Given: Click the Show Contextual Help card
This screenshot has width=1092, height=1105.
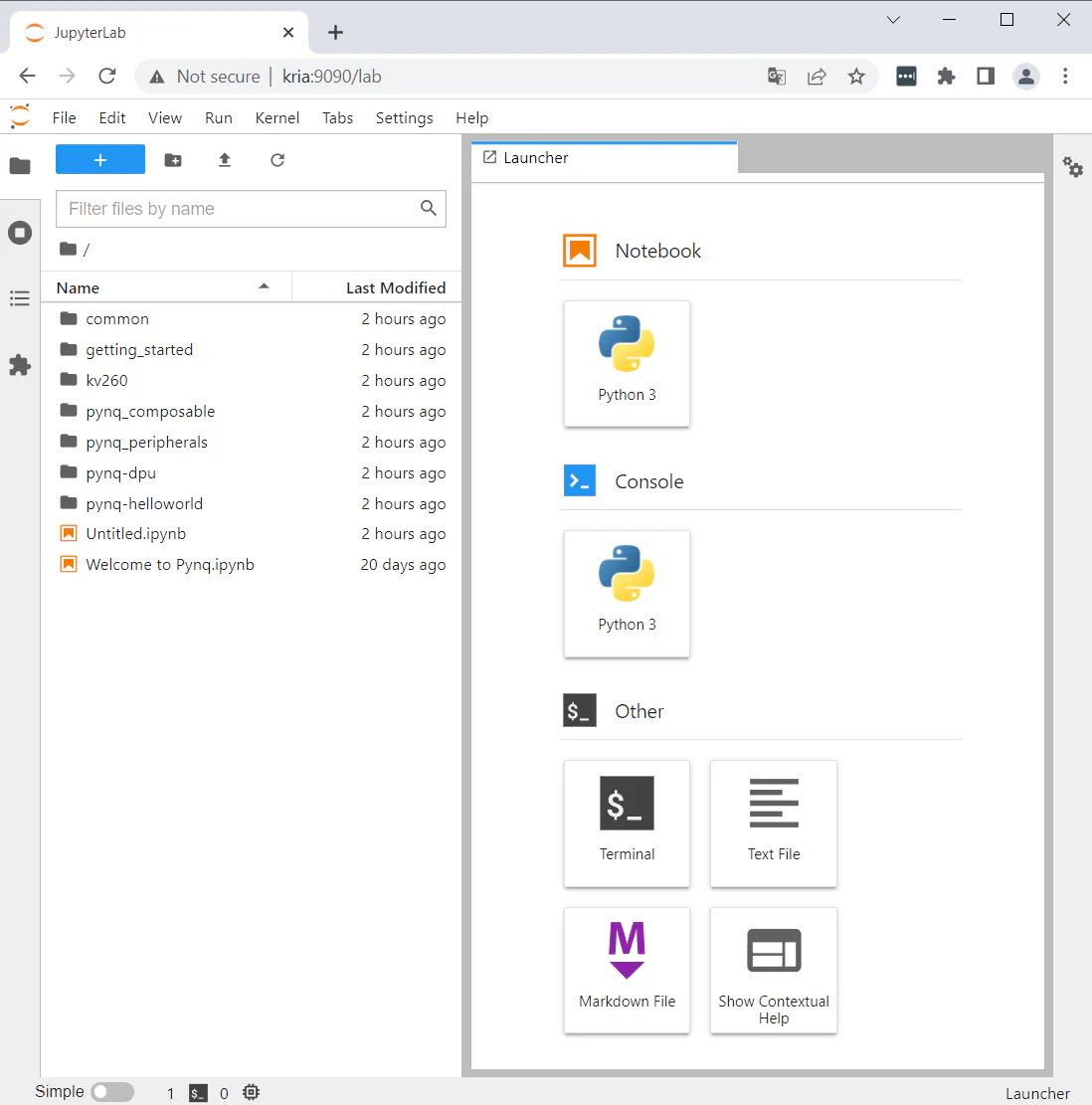Looking at the screenshot, I should coord(774,970).
